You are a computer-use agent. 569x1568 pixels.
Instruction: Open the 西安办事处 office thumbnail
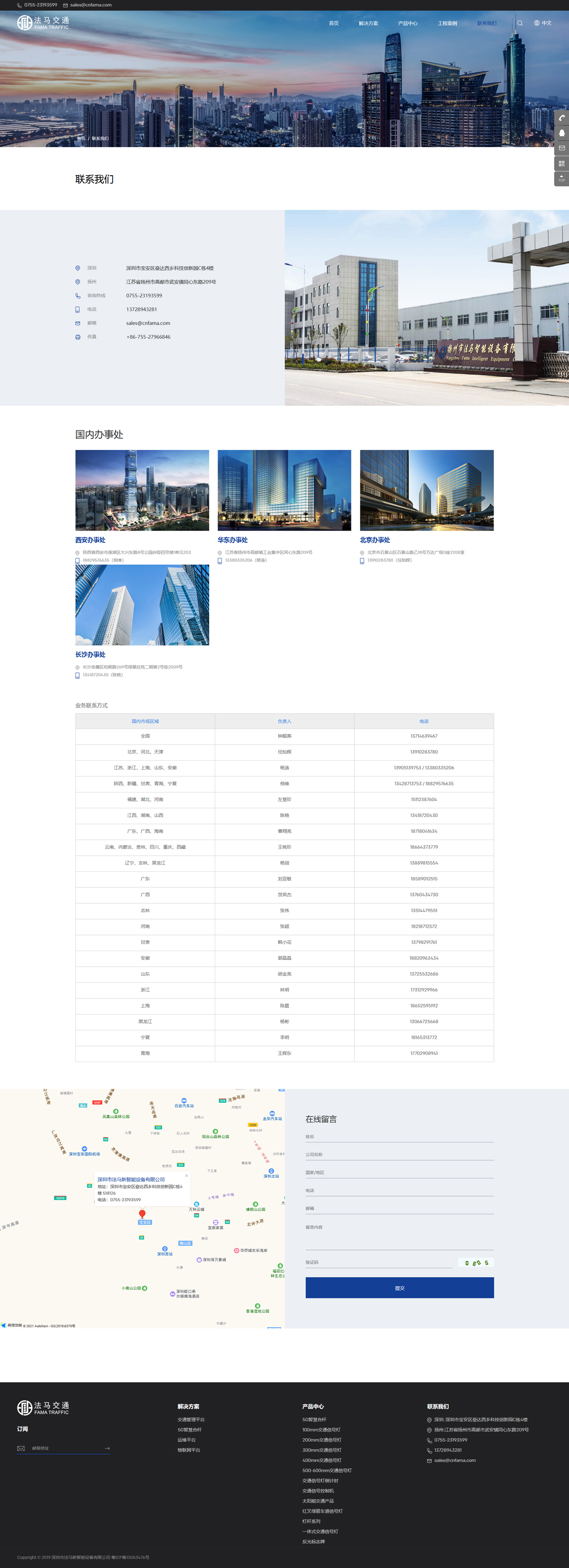pos(142,490)
